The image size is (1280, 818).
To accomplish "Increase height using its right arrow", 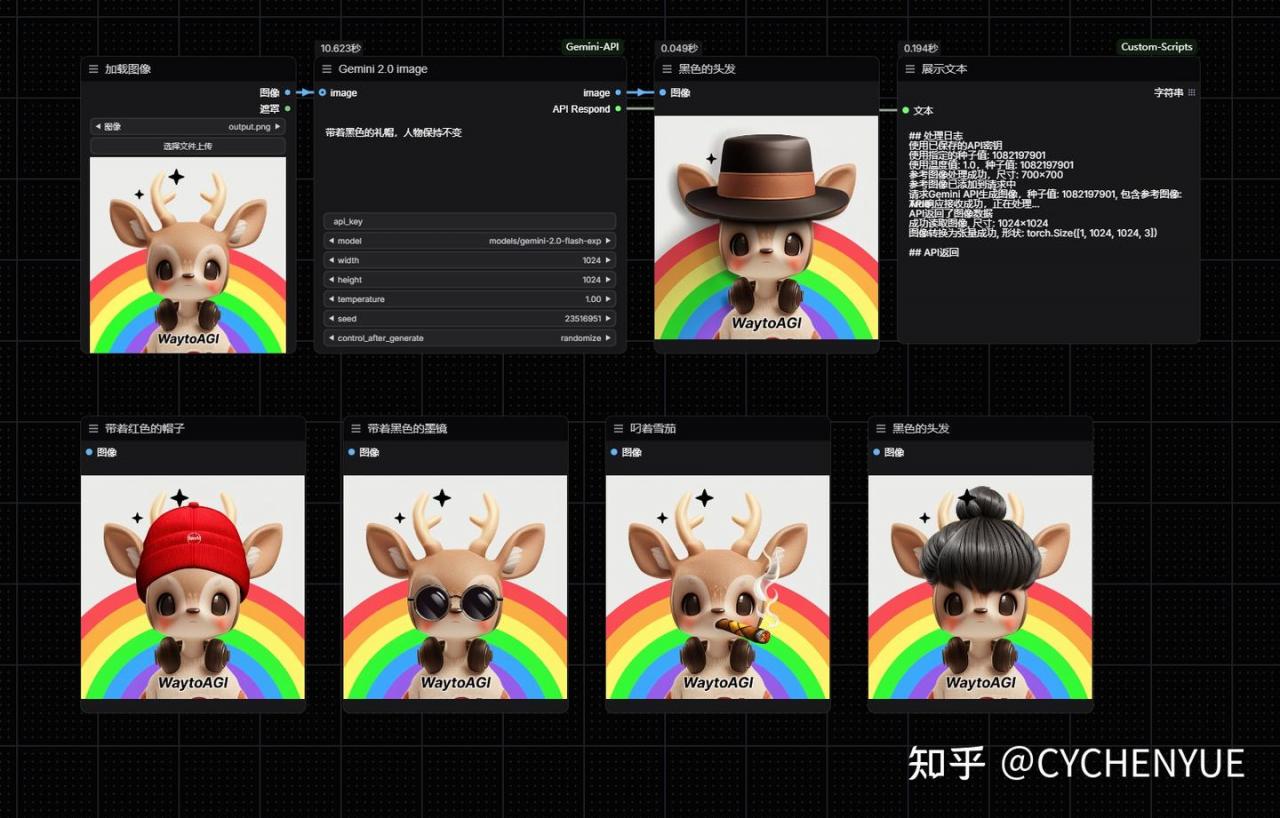I will click(609, 280).
